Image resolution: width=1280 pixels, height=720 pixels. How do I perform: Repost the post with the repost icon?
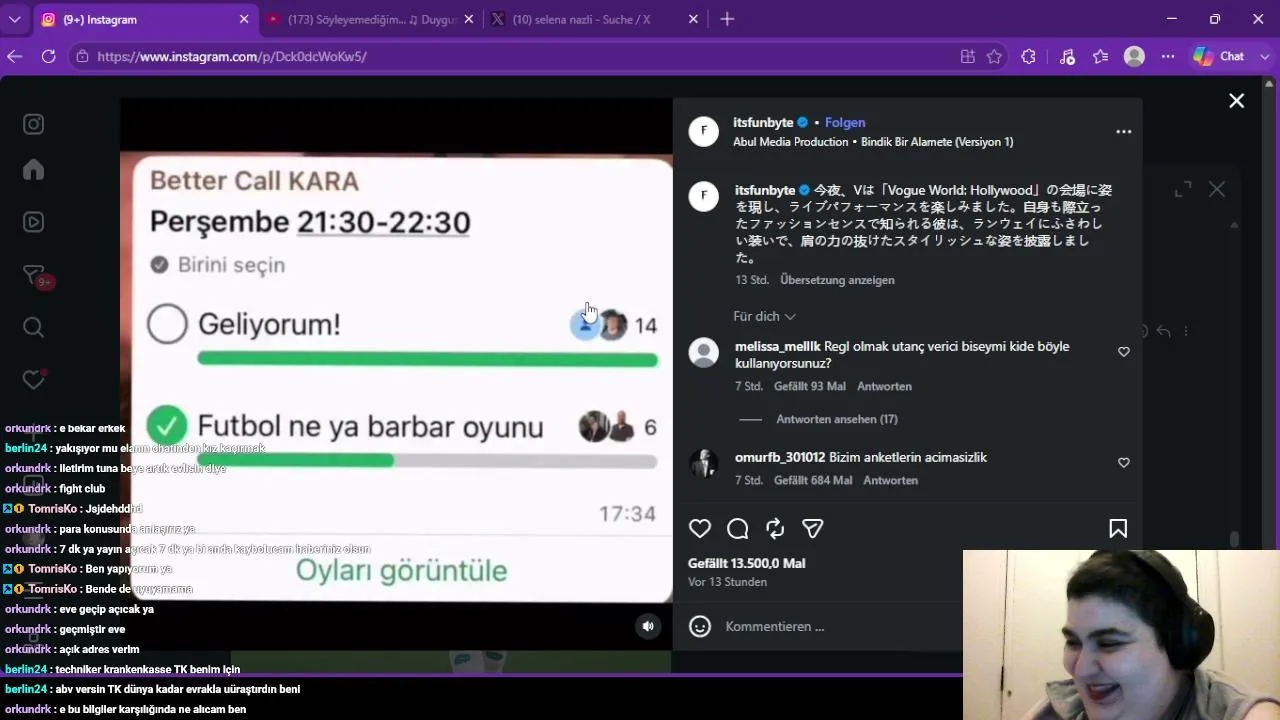click(775, 529)
